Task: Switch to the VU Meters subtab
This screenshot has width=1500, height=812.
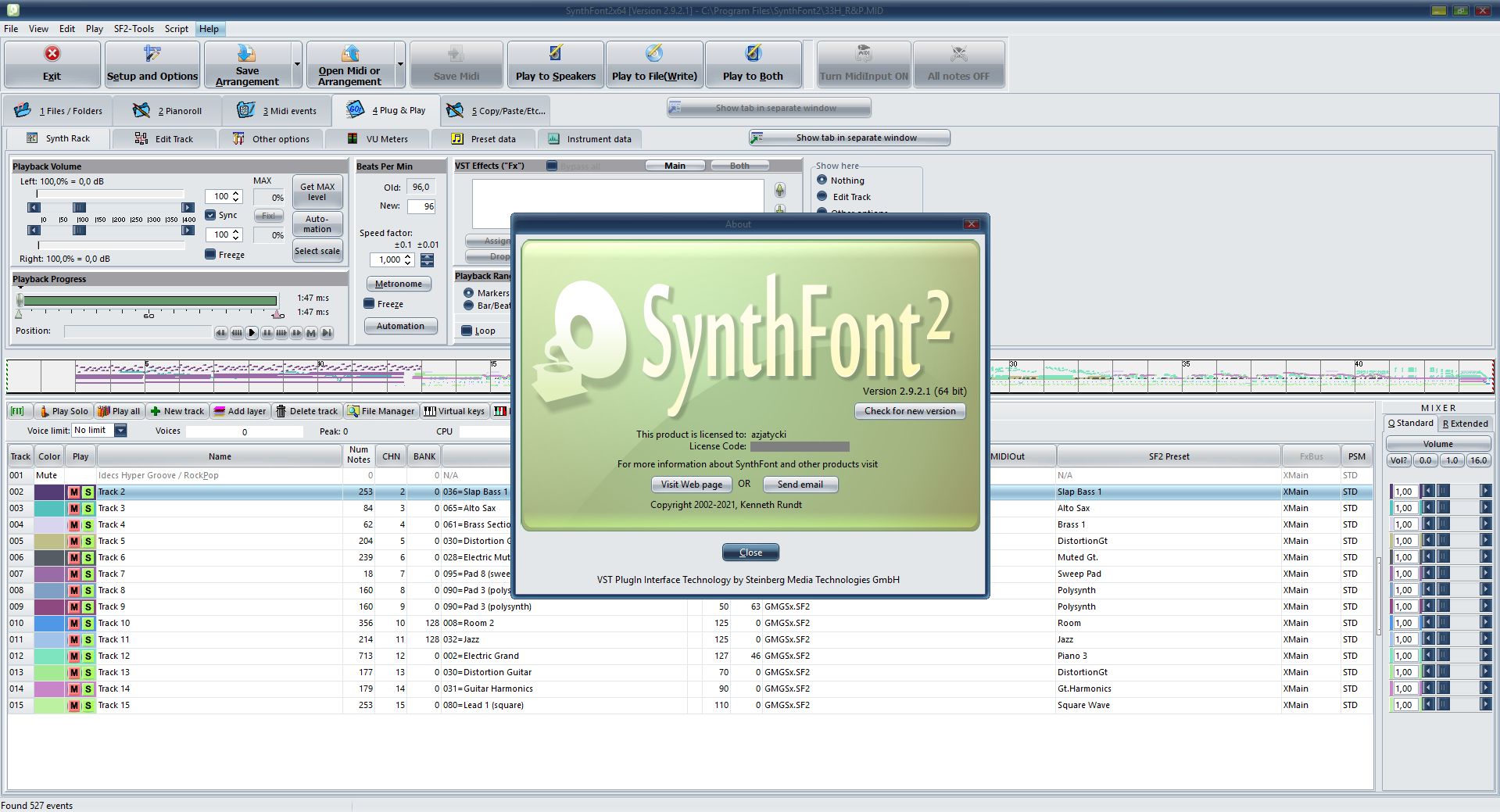Action: pos(378,139)
